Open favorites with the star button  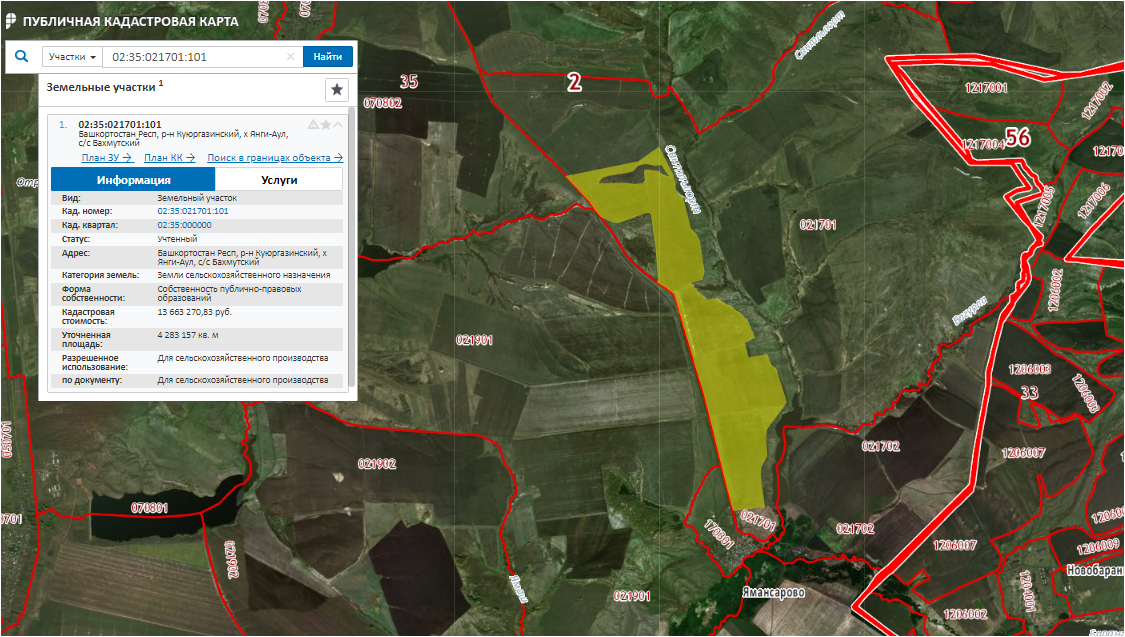click(x=337, y=90)
